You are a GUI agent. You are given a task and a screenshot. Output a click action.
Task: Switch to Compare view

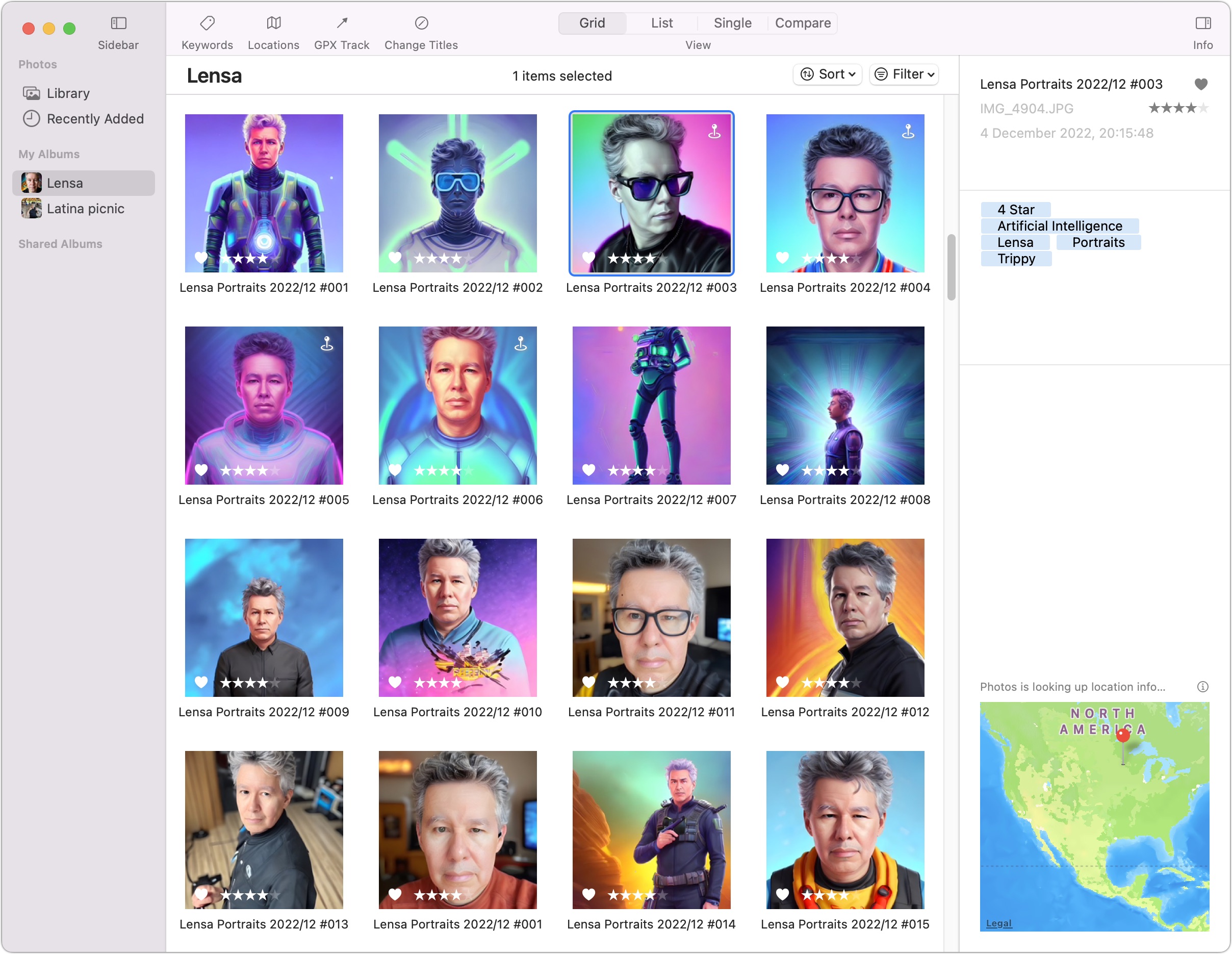coord(802,23)
